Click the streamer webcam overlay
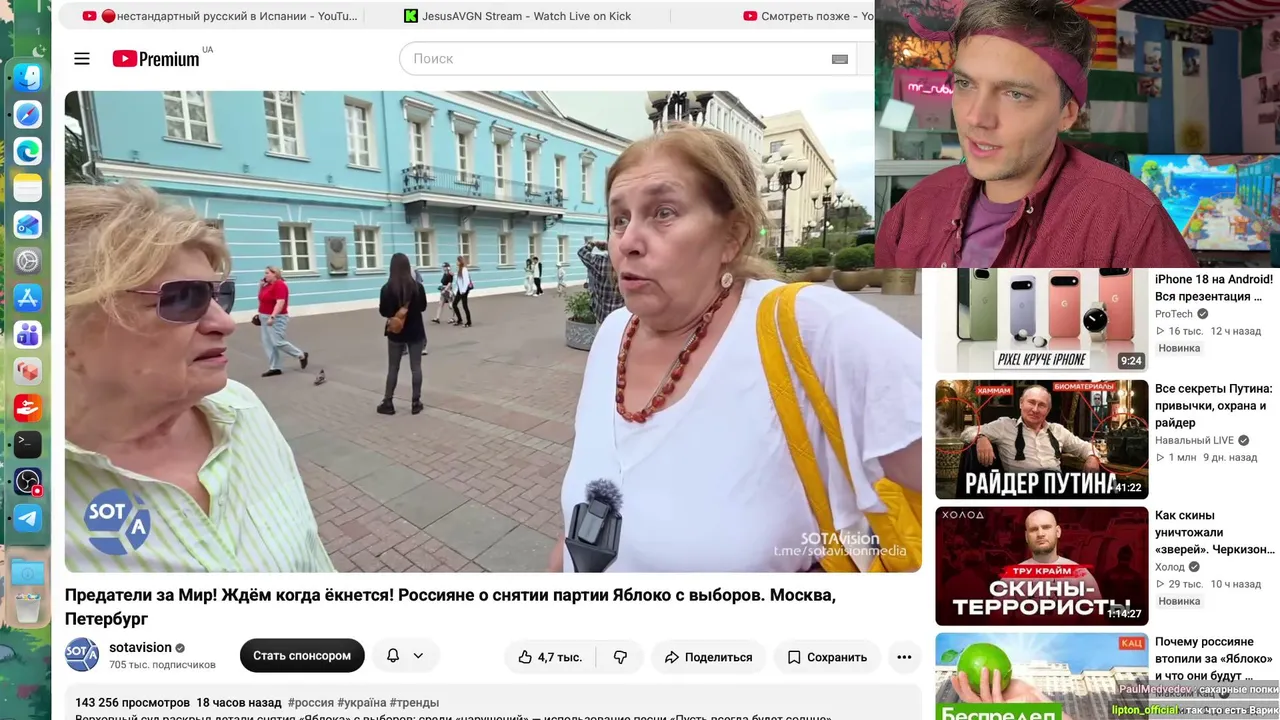The image size is (1280, 720). tap(1077, 134)
